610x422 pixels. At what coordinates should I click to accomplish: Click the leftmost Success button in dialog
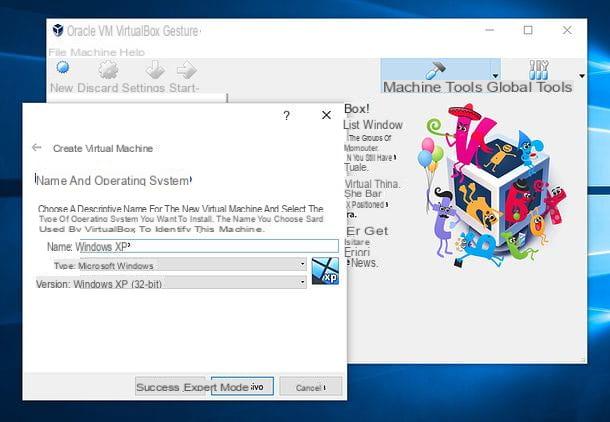[170, 387]
